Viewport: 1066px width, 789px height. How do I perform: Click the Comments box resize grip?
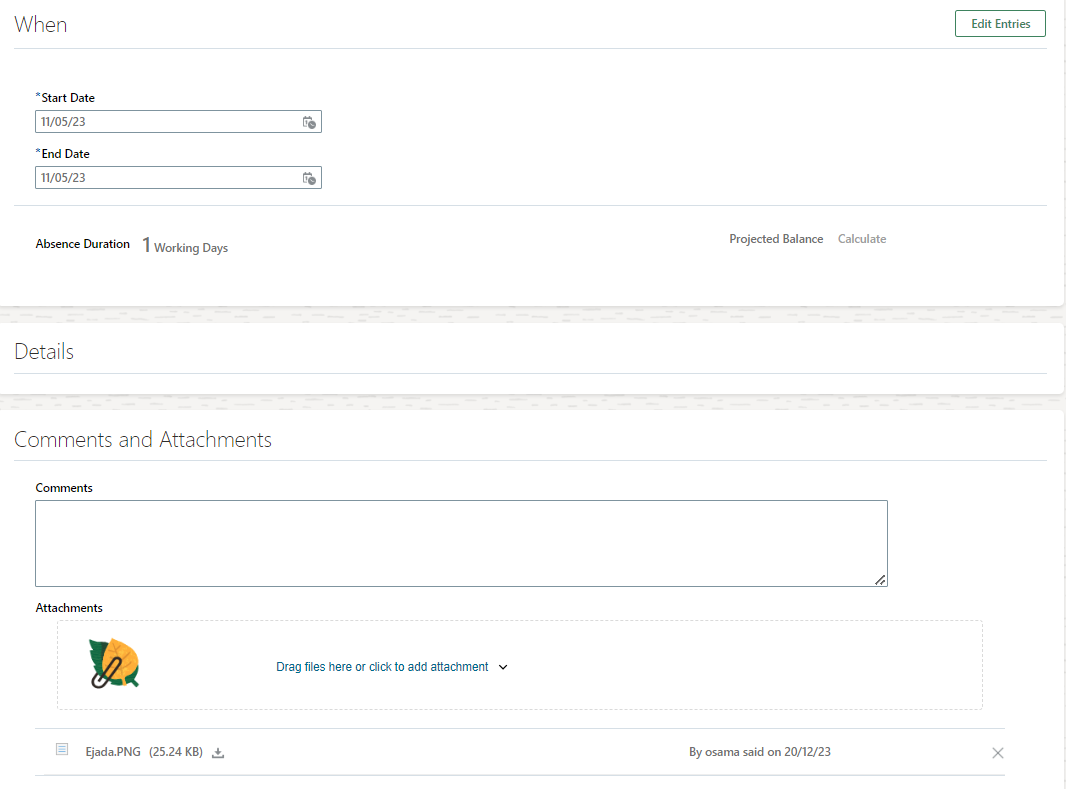click(879, 578)
